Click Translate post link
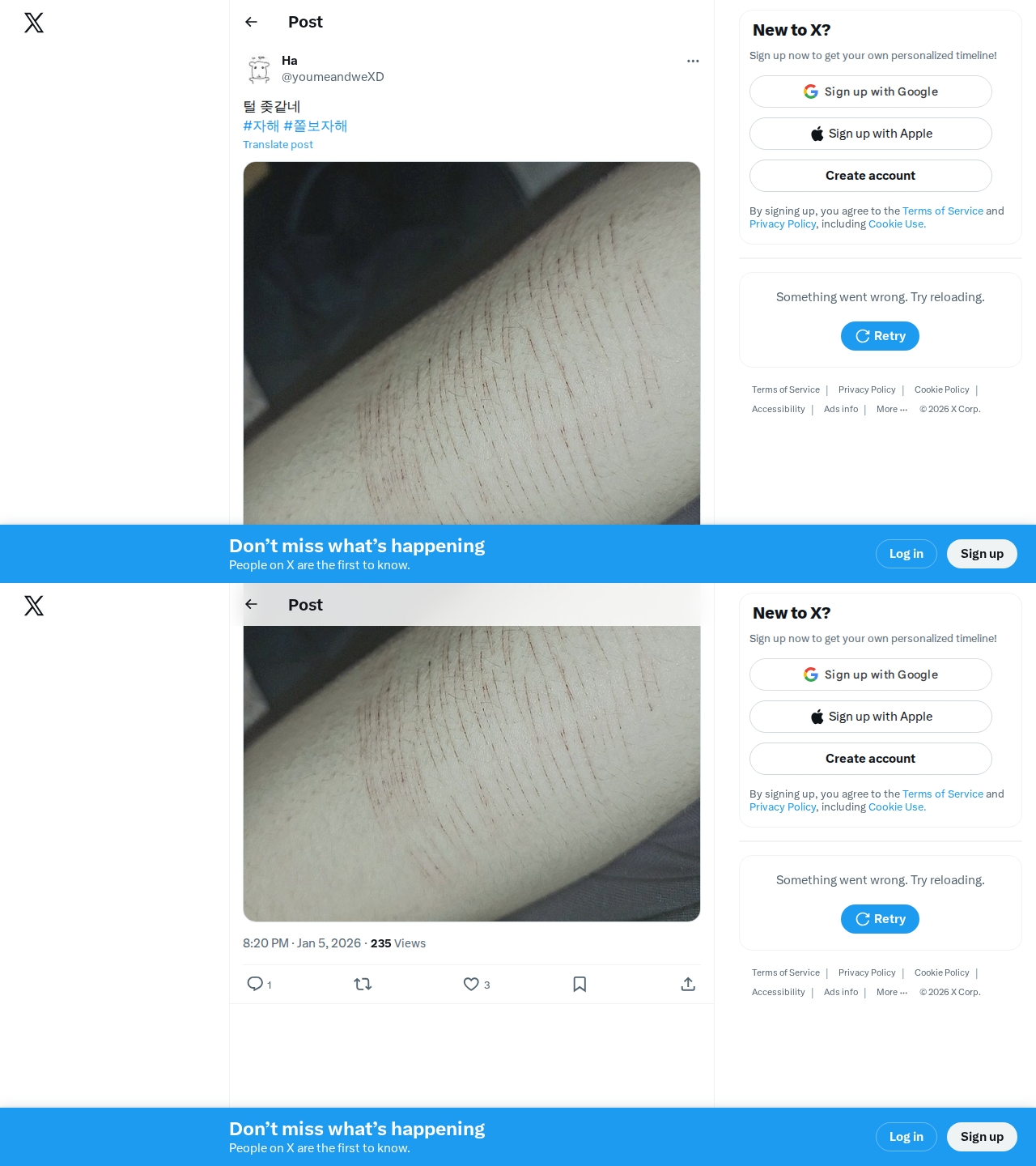The height and width of the screenshot is (1166, 1036). pos(278,144)
